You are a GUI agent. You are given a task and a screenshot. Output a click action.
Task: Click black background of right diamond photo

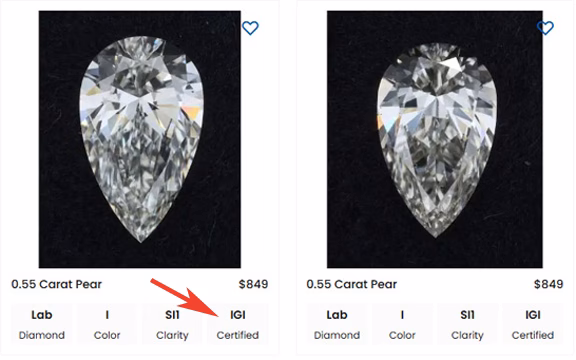353,220
